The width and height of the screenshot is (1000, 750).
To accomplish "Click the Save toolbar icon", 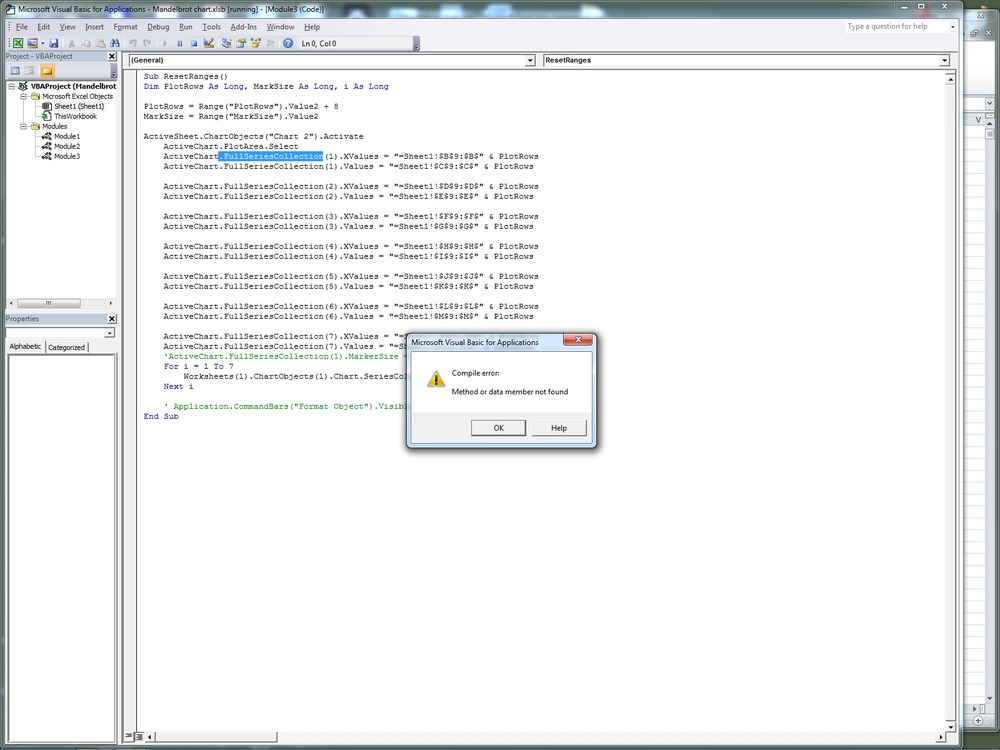I will coord(54,44).
